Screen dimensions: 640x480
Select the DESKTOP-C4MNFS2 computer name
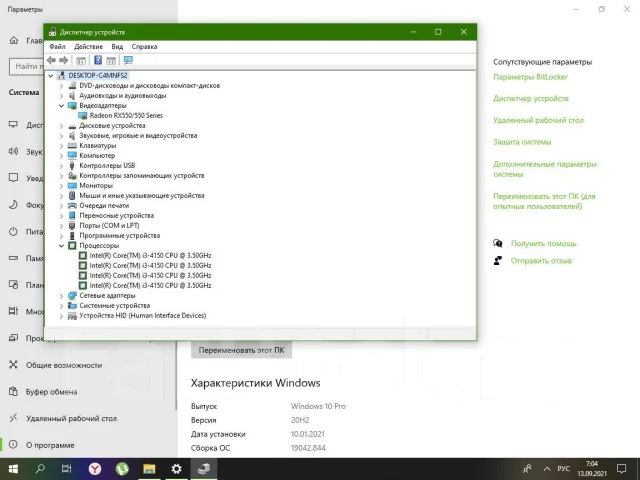[98, 76]
